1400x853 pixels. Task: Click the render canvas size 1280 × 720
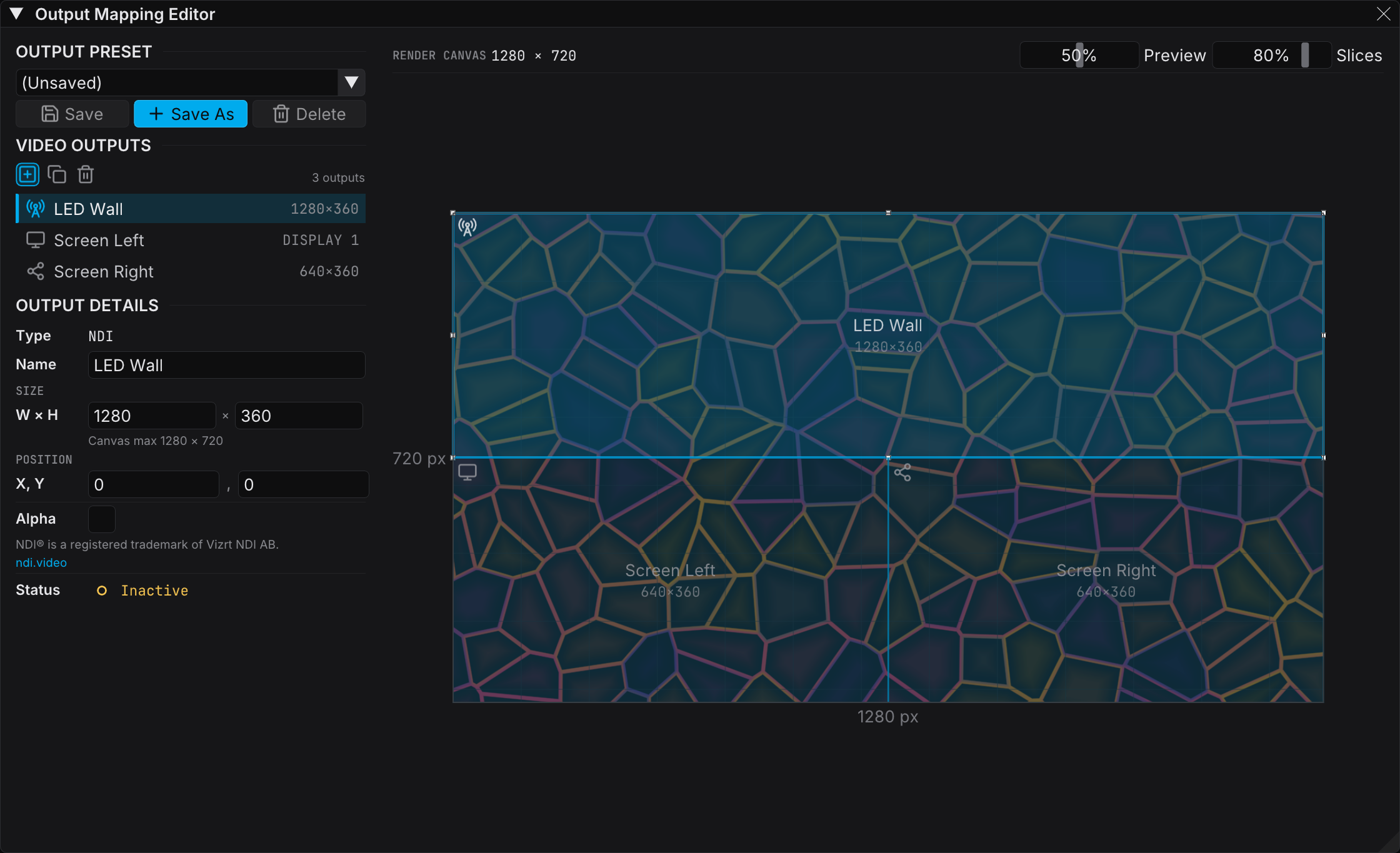point(534,56)
